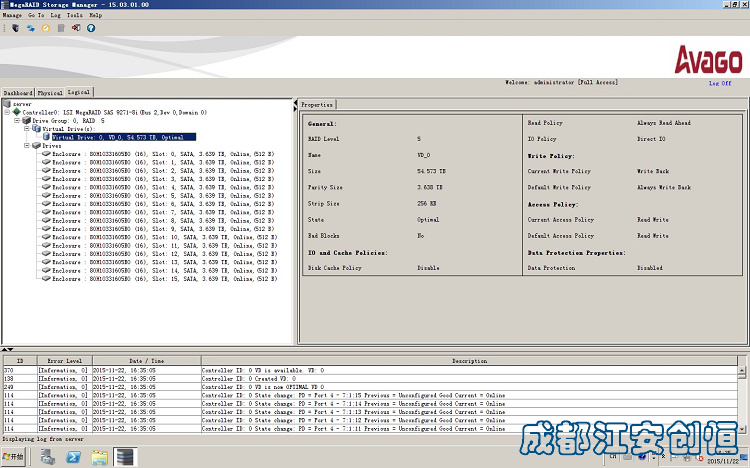
Task: Click the grayed-out database toolbar icon
Action: click(x=61, y=28)
